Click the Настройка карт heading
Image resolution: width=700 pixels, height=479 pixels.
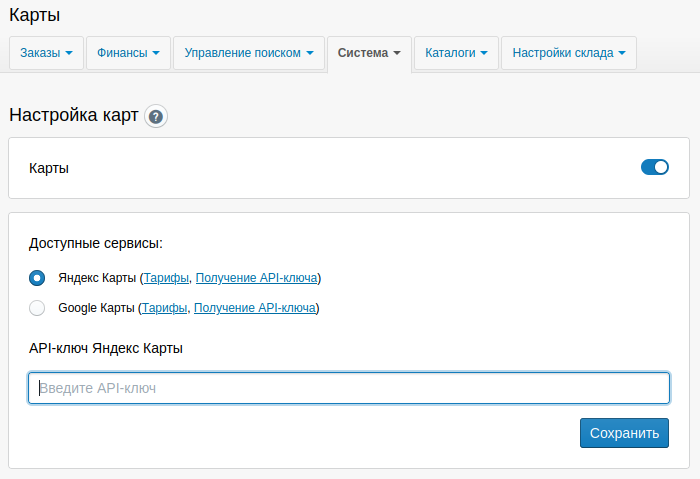(x=74, y=115)
